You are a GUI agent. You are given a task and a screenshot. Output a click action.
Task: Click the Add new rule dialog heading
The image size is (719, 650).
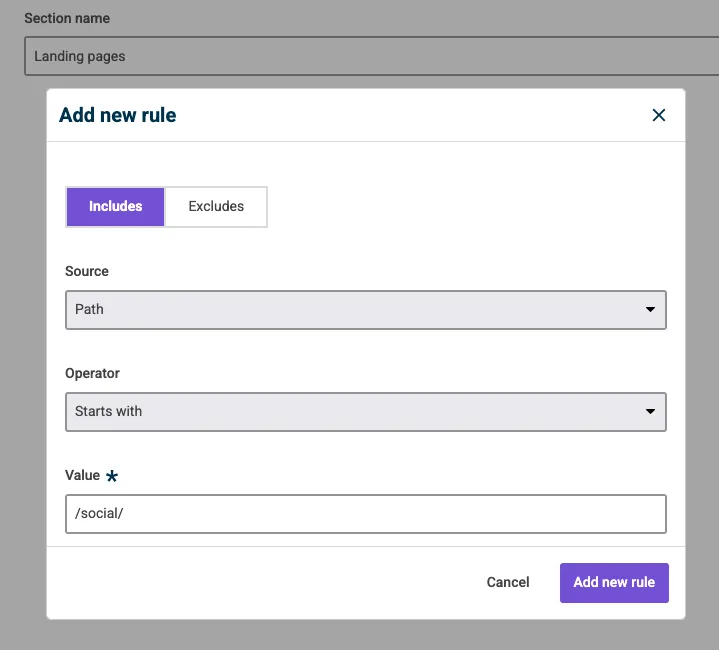(117, 115)
